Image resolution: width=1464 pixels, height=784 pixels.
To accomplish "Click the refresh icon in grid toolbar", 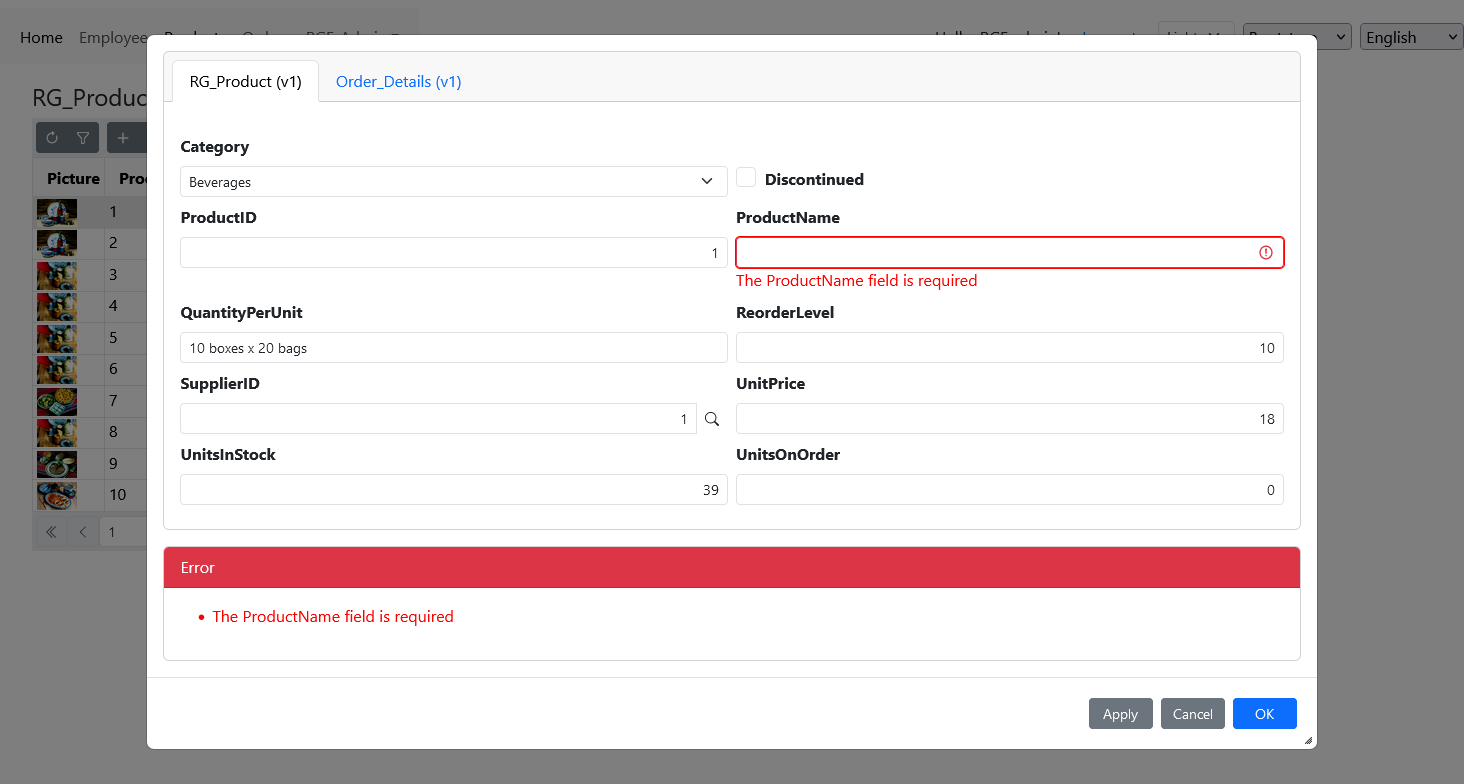I will (x=52, y=138).
